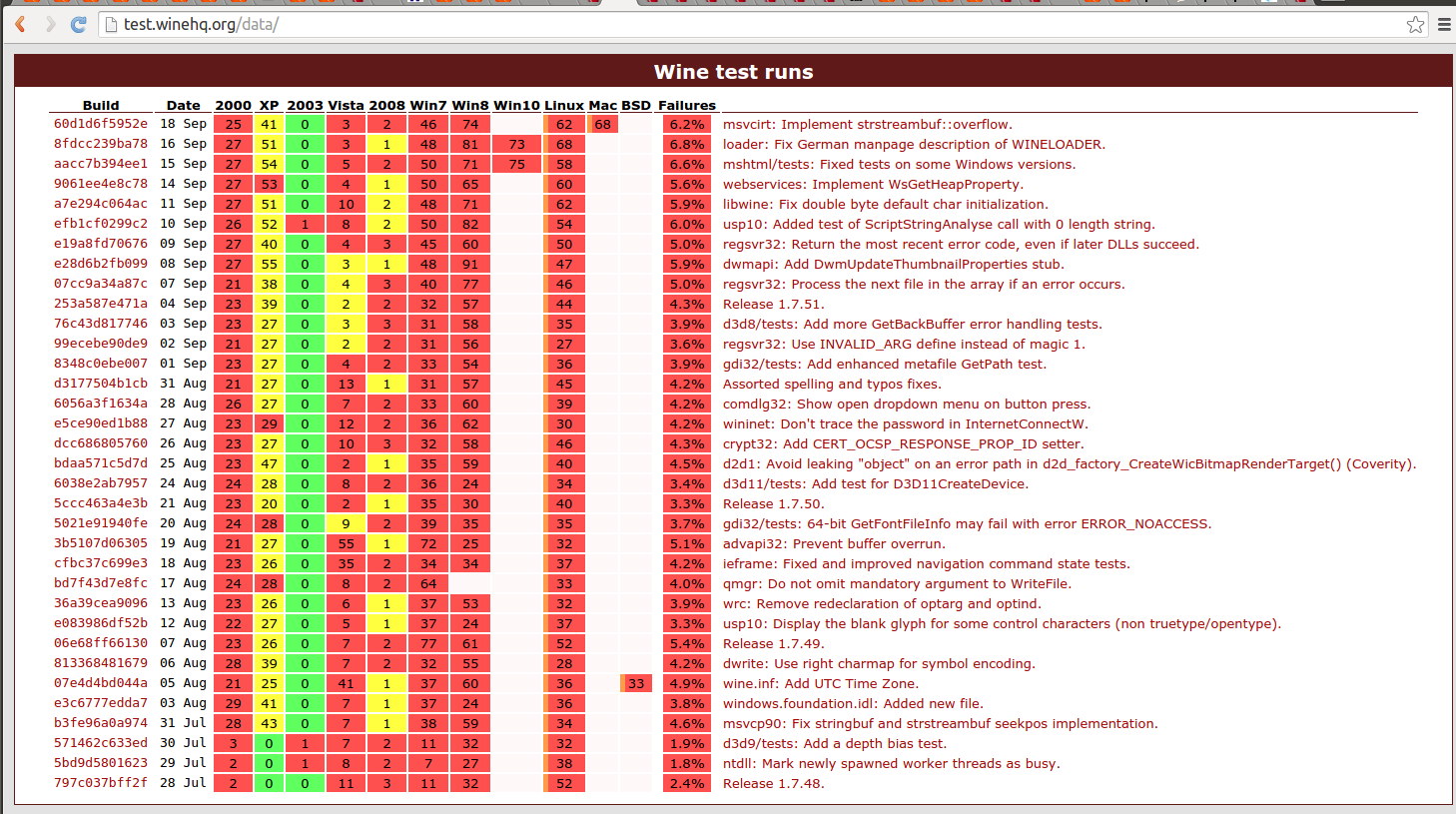The image size is (1456, 814).
Task: Click the Vista column header
Action: 346,105
